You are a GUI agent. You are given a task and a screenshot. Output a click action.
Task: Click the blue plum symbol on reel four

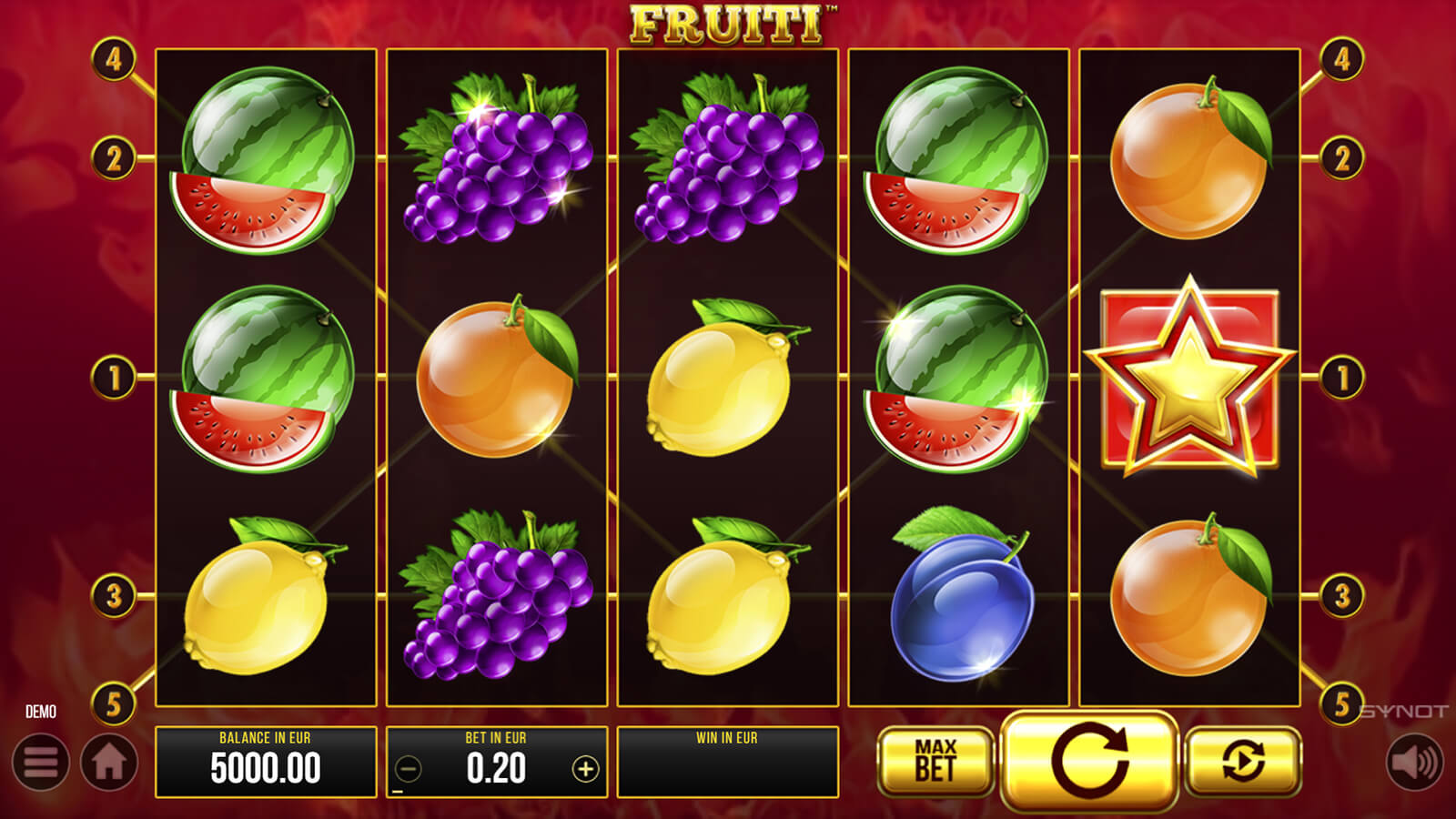(x=963, y=596)
